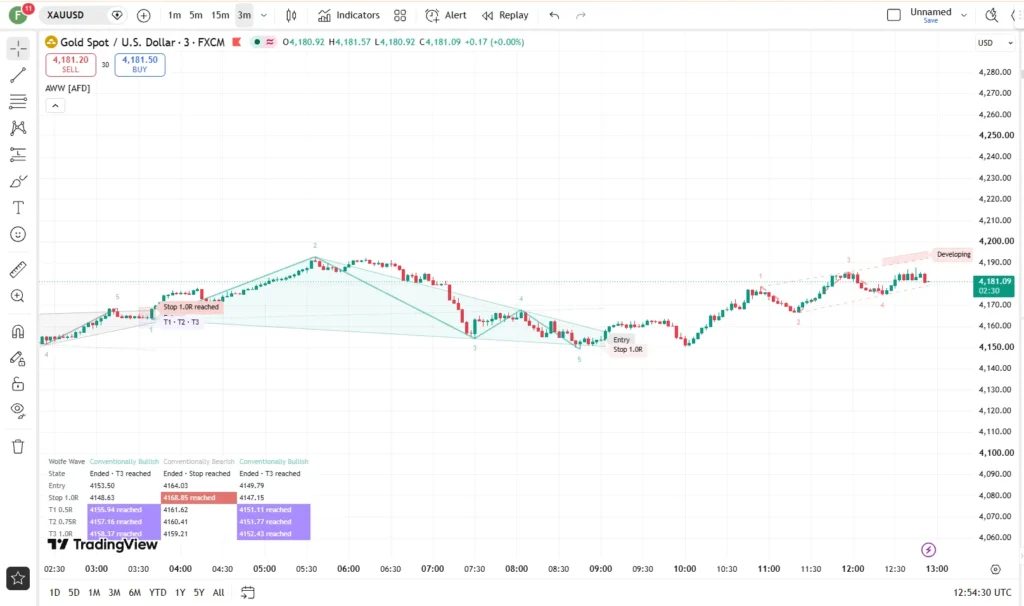
Task: Start bar Replay mode
Action: click(x=505, y=15)
